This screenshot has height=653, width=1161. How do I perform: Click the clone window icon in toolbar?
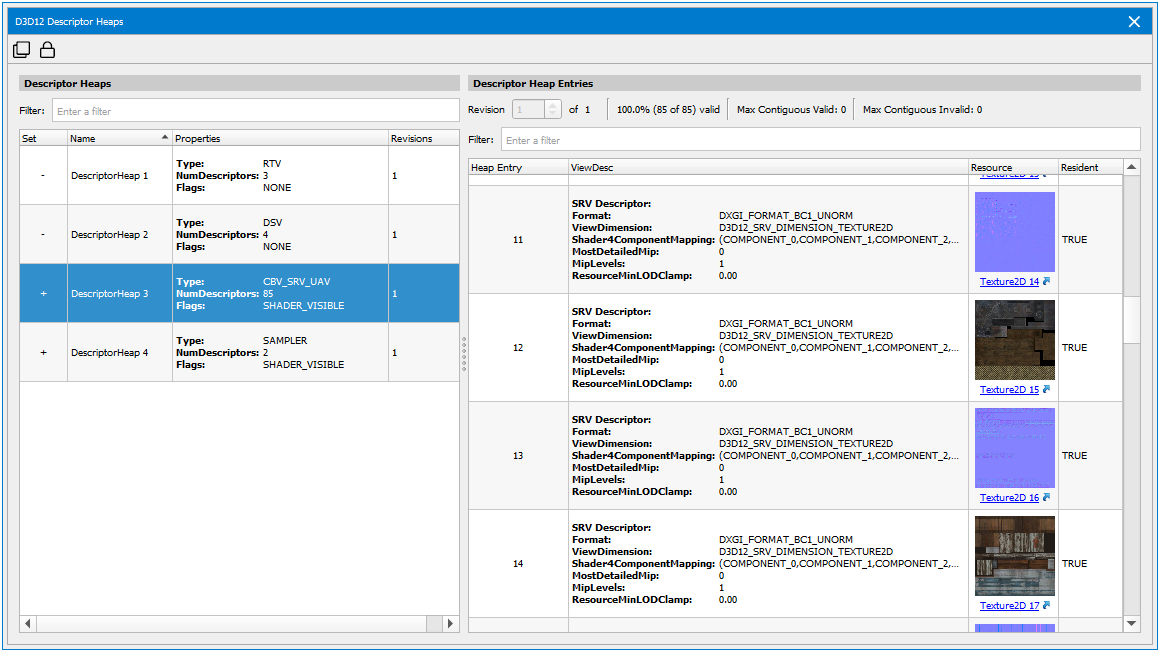pyautogui.click(x=22, y=50)
